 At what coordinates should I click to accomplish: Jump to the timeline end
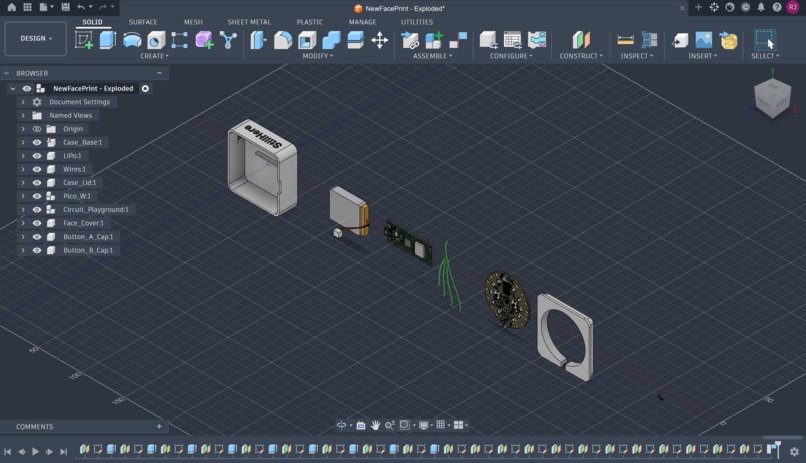point(63,451)
